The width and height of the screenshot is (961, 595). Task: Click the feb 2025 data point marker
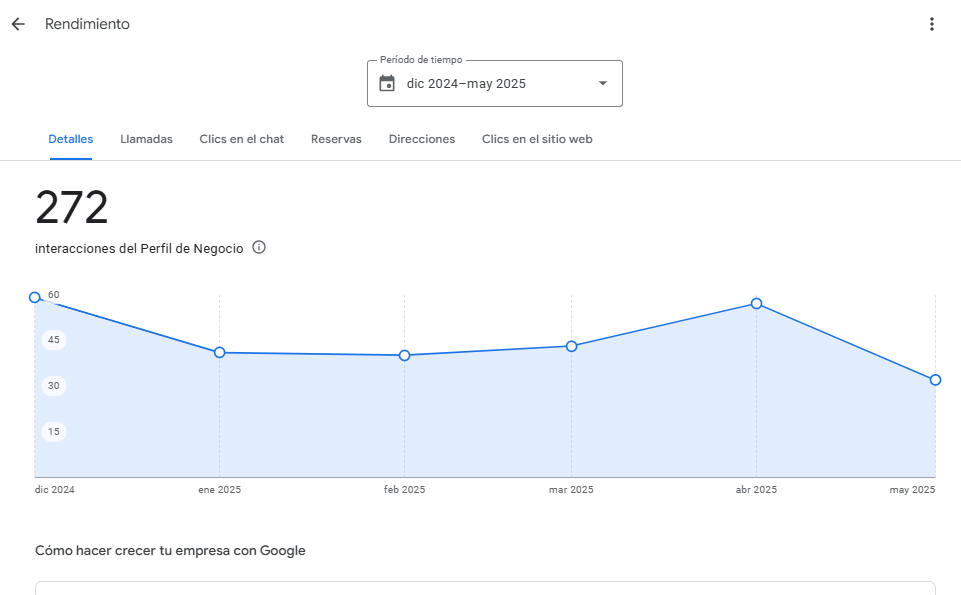[404, 355]
